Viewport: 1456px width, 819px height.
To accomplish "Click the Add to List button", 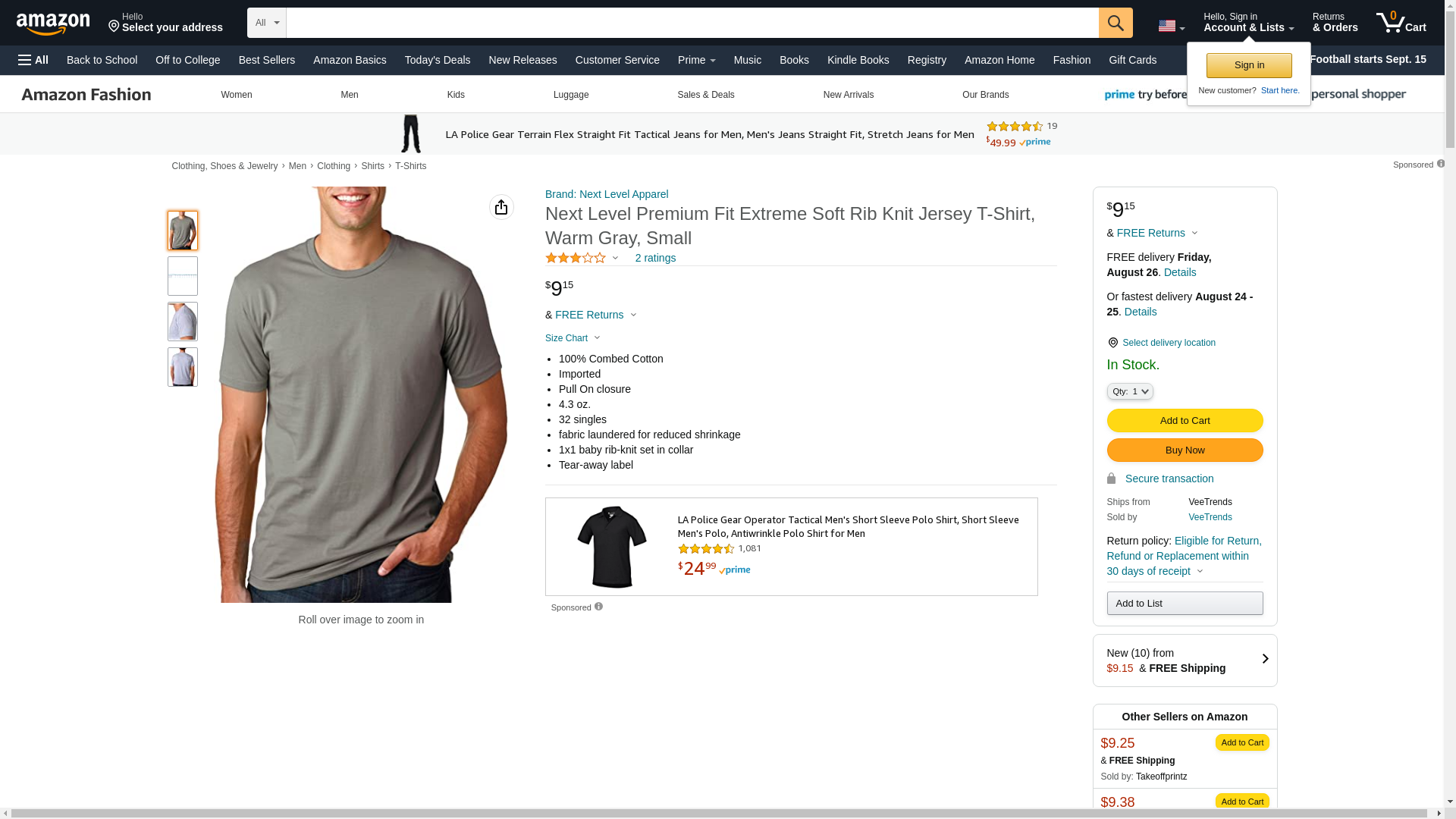I will click(x=1184, y=604).
